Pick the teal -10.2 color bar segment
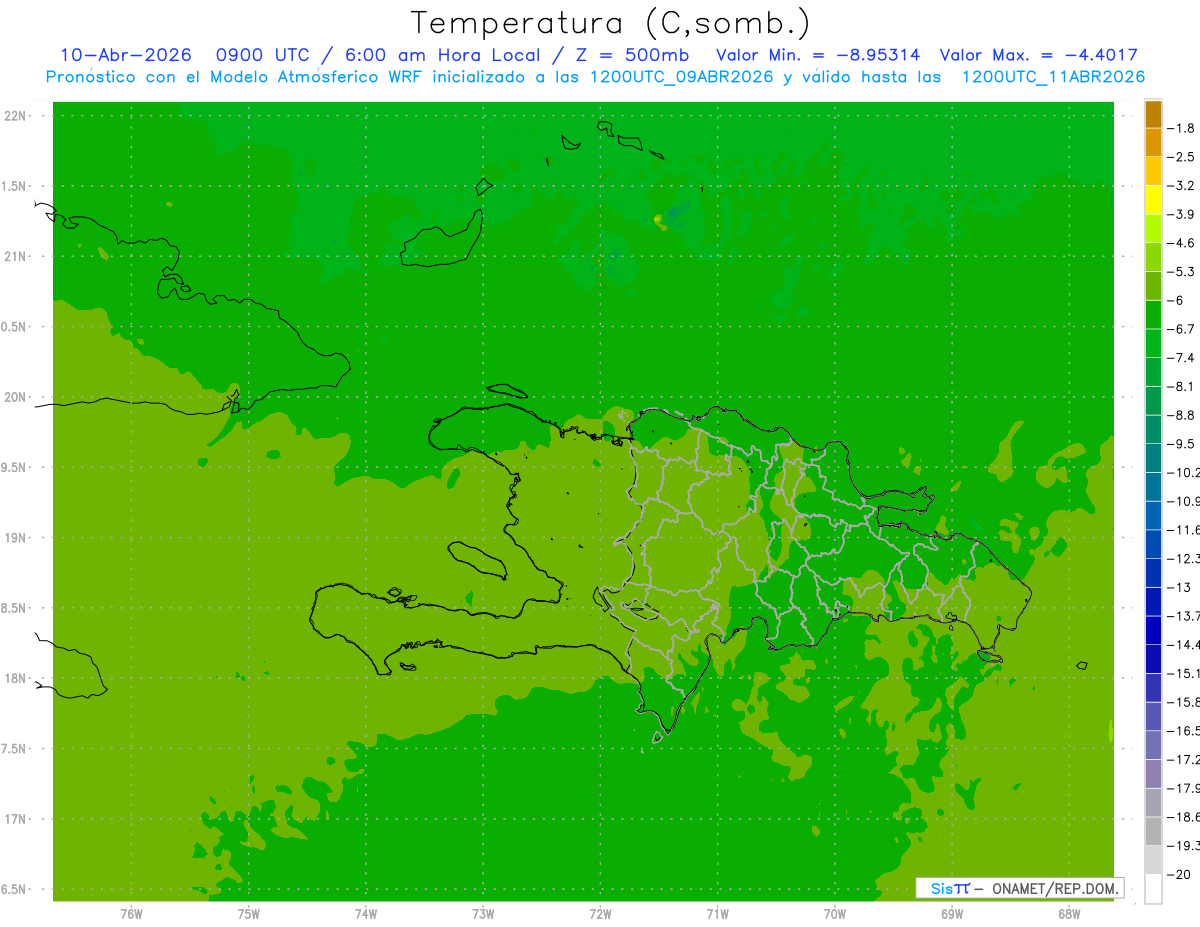Image resolution: width=1200 pixels, height=927 pixels. 1153,459
